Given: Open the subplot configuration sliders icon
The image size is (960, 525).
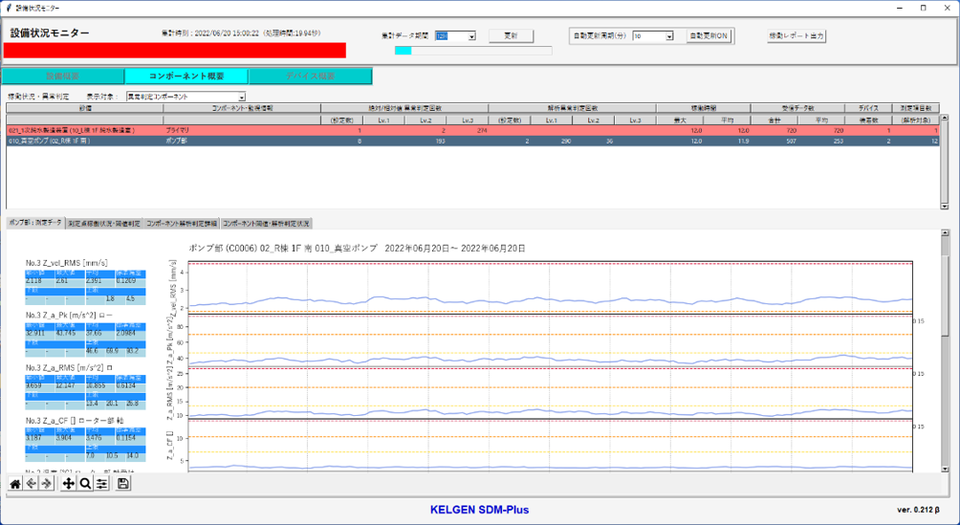Looking at the screenshot, I should (101, 483).
